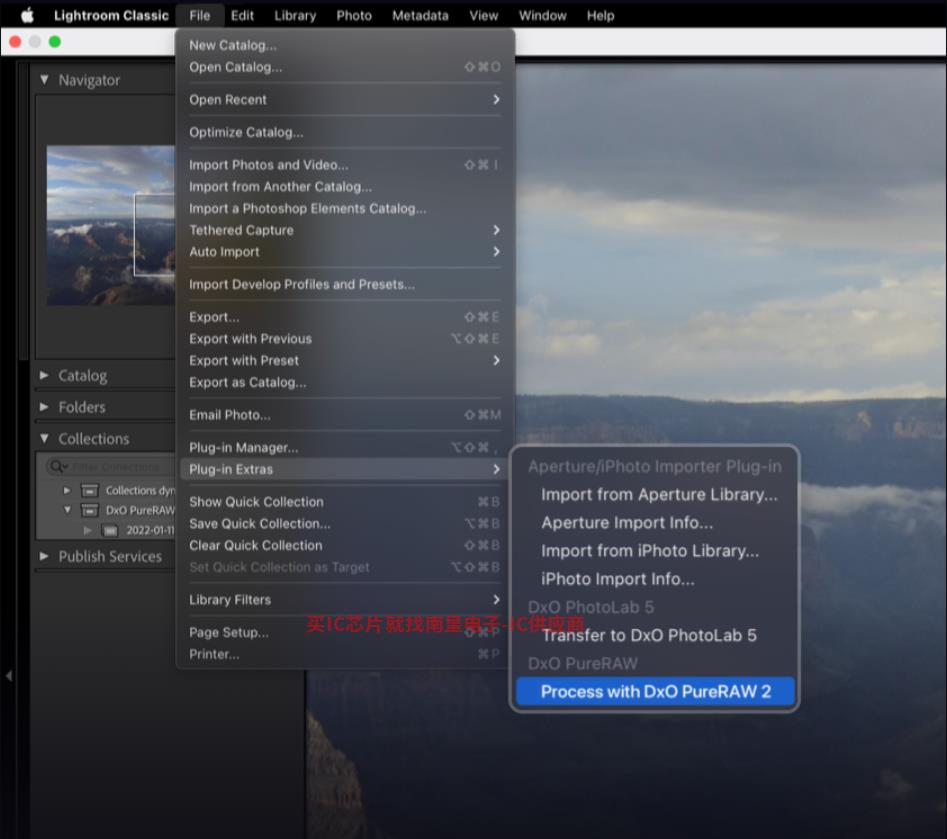Image resolution: width=947 pixels, height=839 pixels.
Task: Collapse the Collections panel
Action: 44,438
